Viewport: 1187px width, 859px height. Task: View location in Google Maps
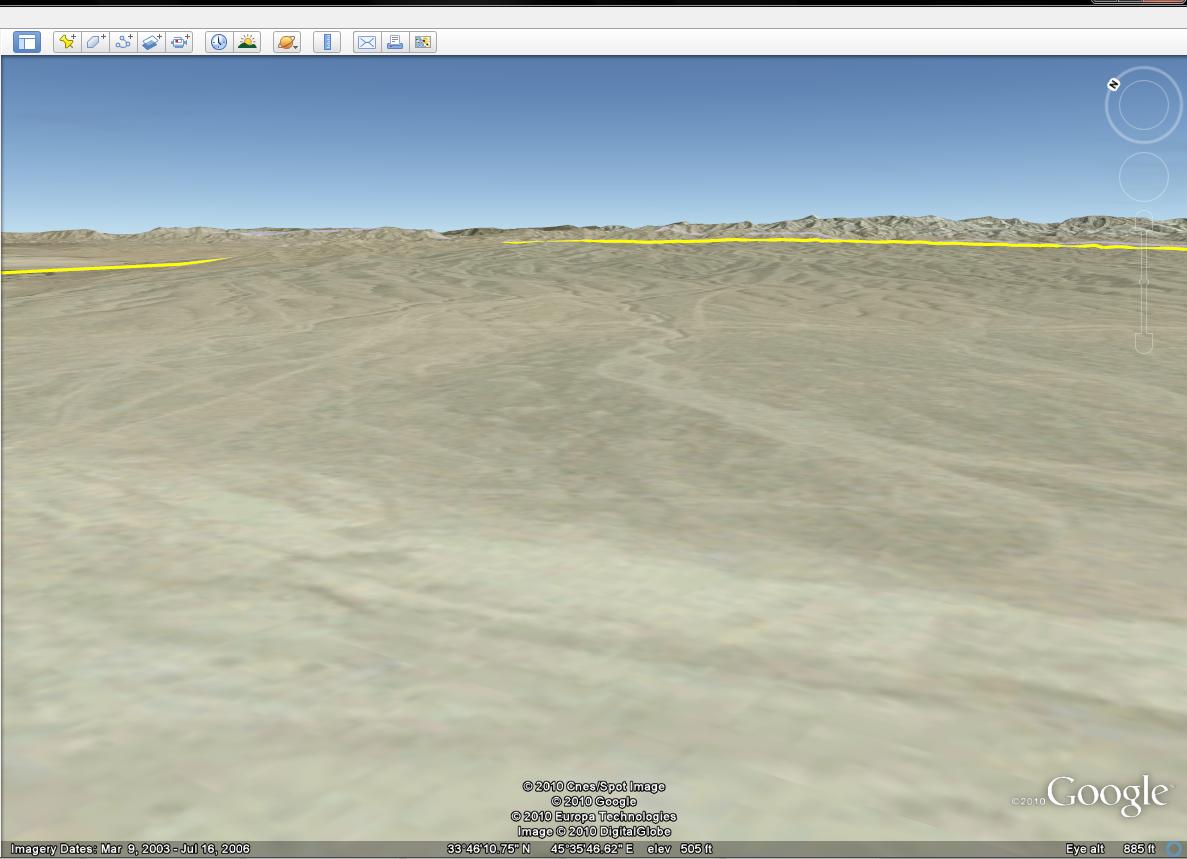[x=423, y=42]
